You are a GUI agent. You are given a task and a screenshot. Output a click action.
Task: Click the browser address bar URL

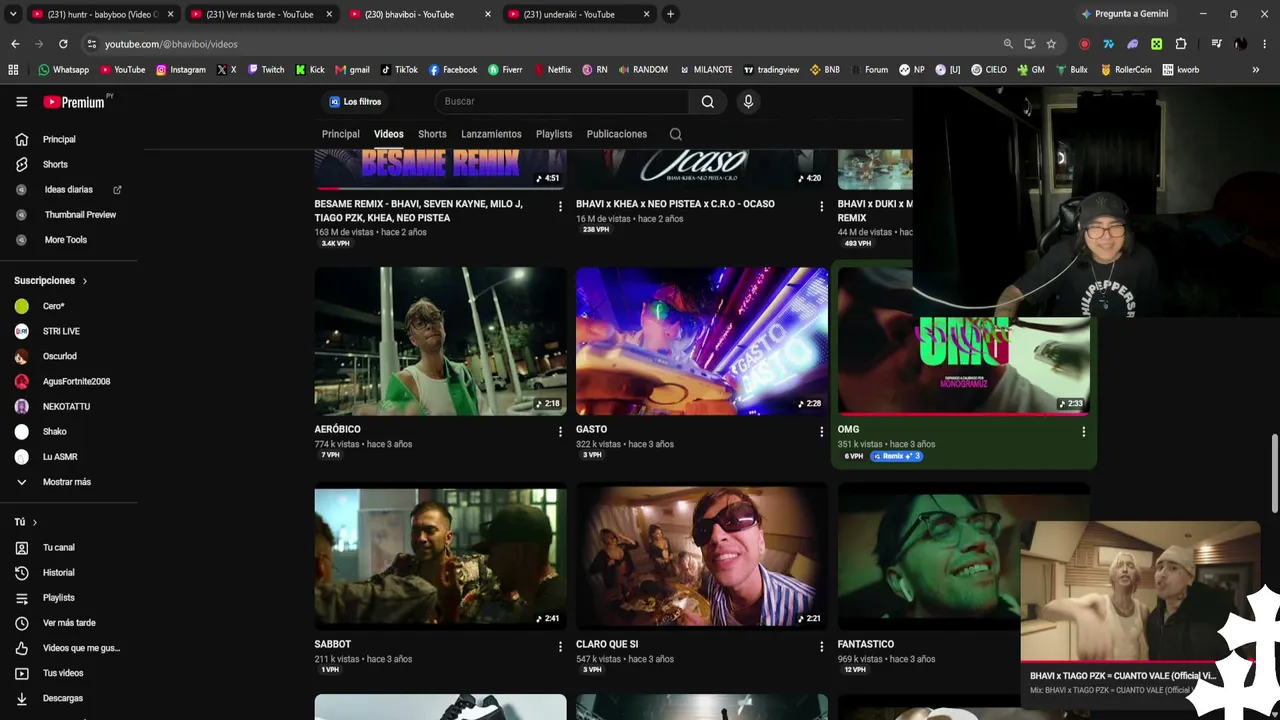click(x=171, y=44)
